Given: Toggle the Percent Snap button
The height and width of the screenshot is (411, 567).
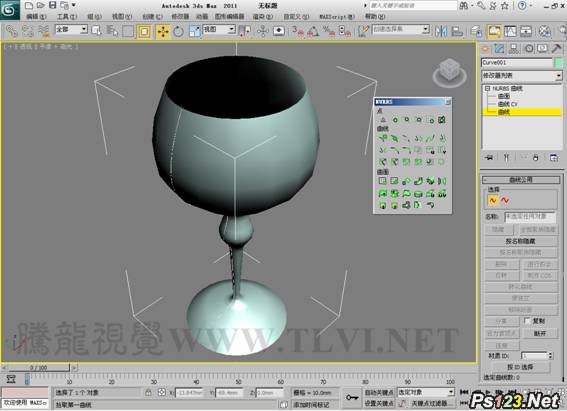Looking at the screenshot, I should [x=329, y=31].
